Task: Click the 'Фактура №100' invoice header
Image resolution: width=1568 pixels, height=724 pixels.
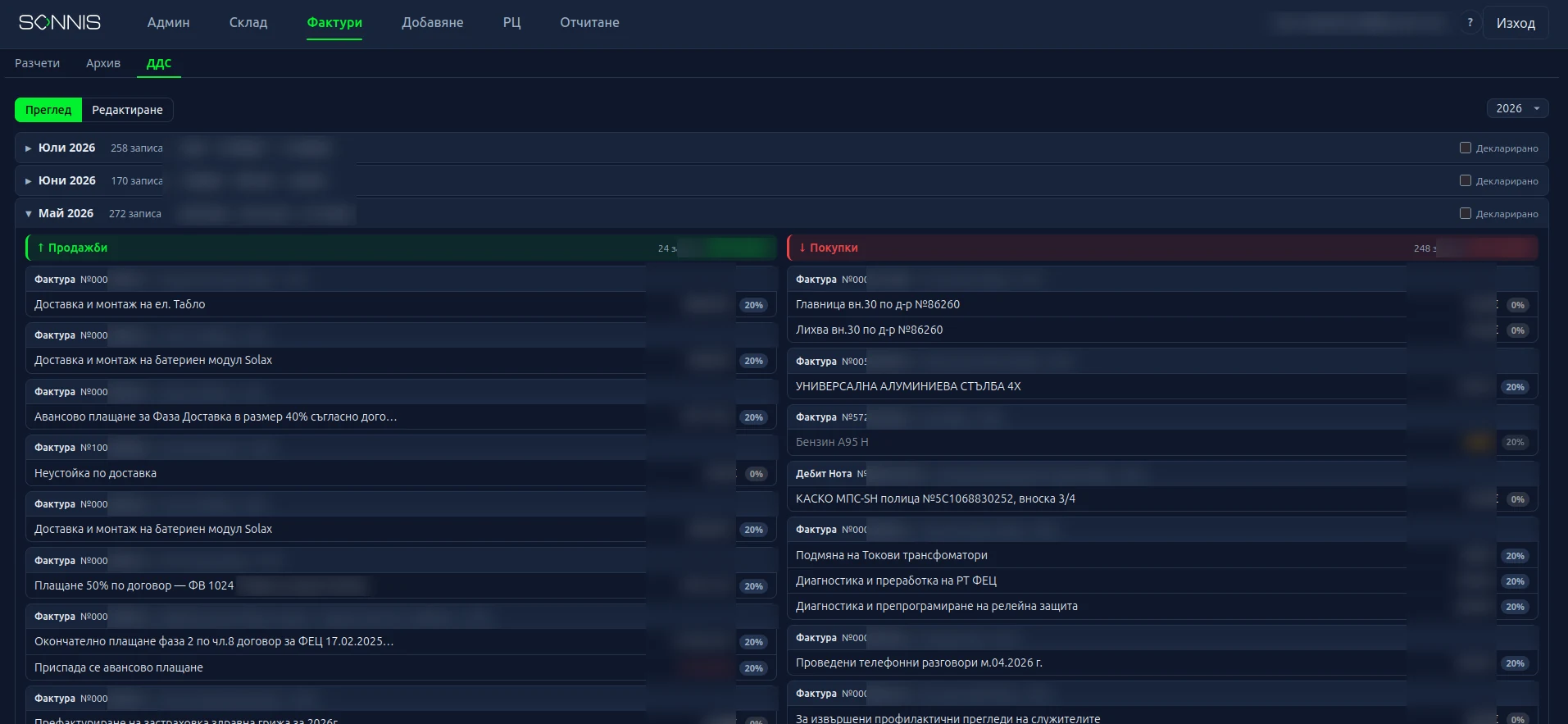Action: (x=401, y=448)
